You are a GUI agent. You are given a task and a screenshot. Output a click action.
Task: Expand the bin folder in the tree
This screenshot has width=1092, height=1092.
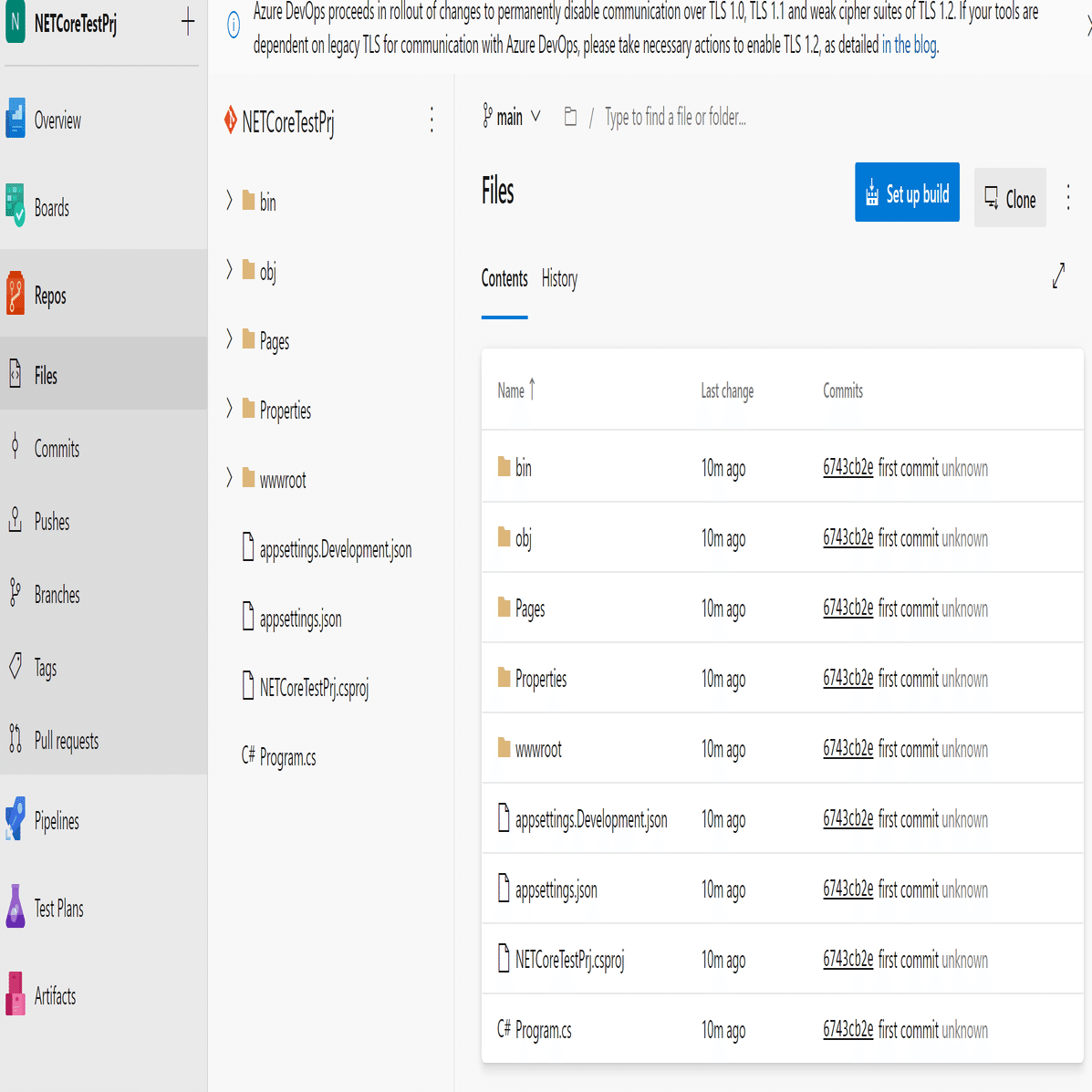(x=229, y=201)
